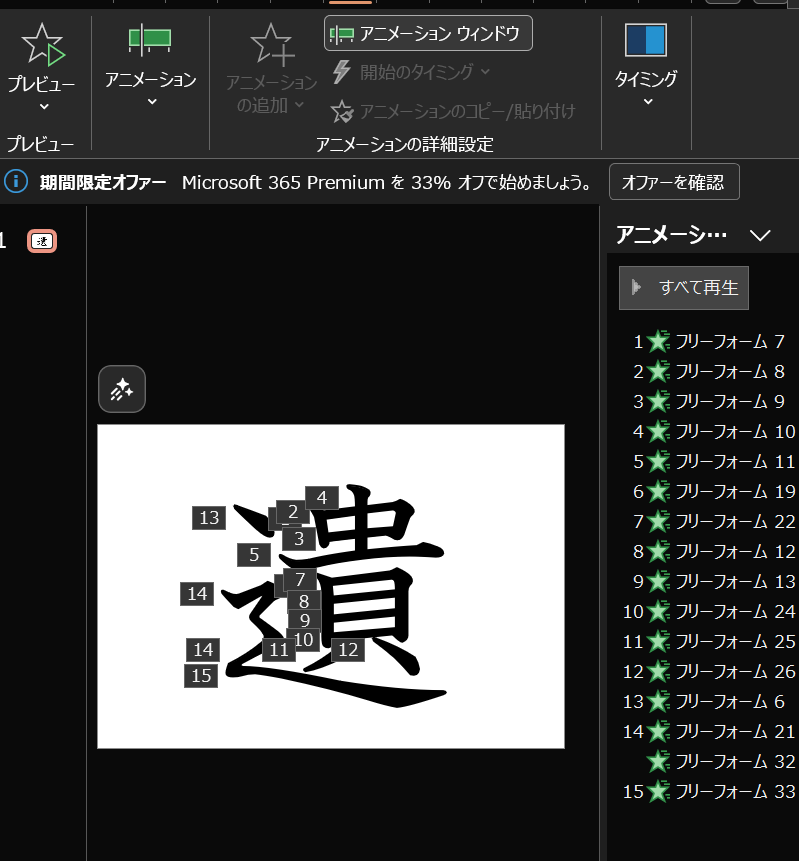Viewport: 799px width, 861px height.
Task: Click the star icon beside フリーフォーム 6
Action: [658, 702]
